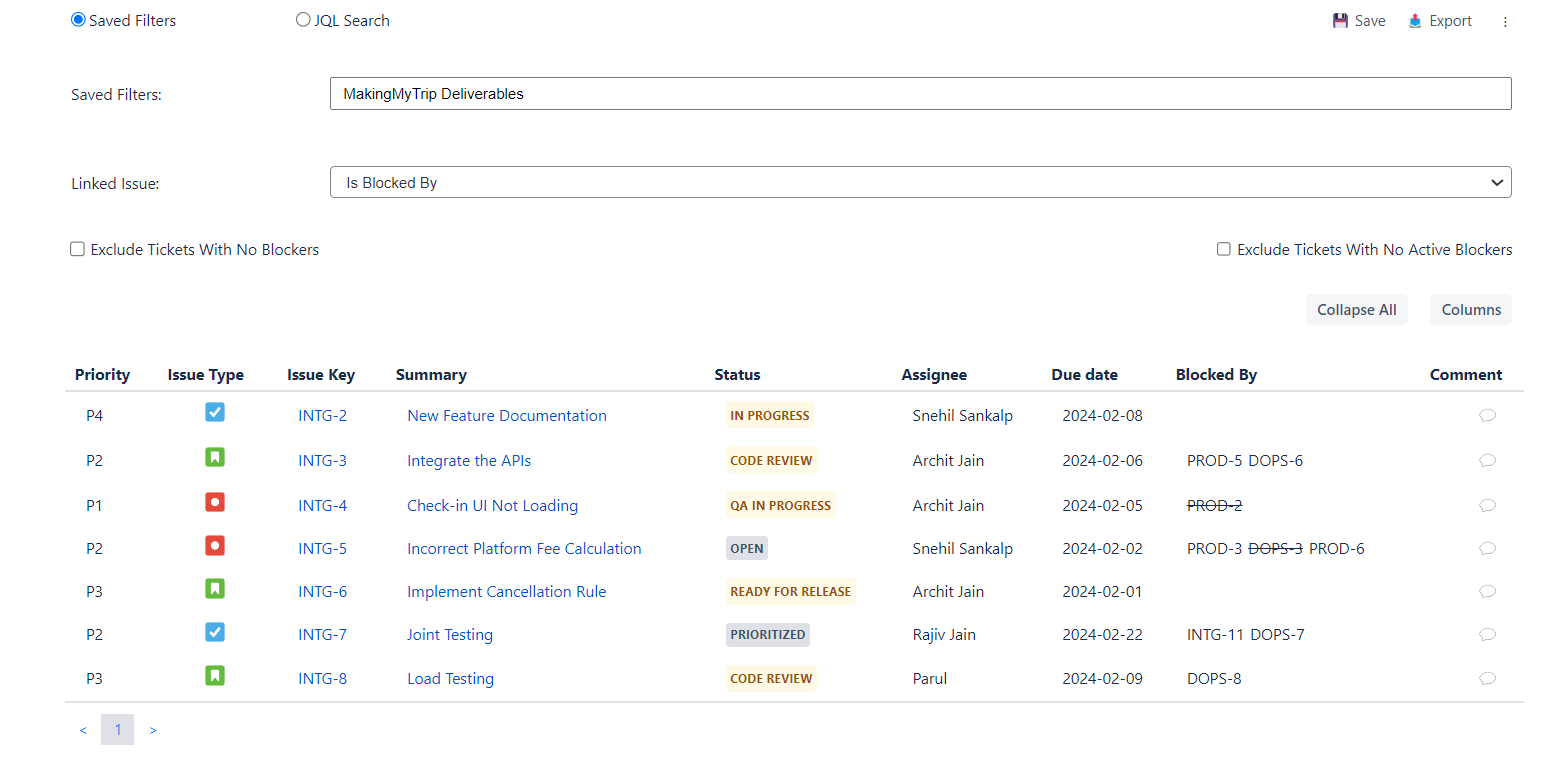Image resolution: width=1561 pixels, height=777 pixels.
Task: Open Implement Cancellation Rule link
Action: [507, 592]
